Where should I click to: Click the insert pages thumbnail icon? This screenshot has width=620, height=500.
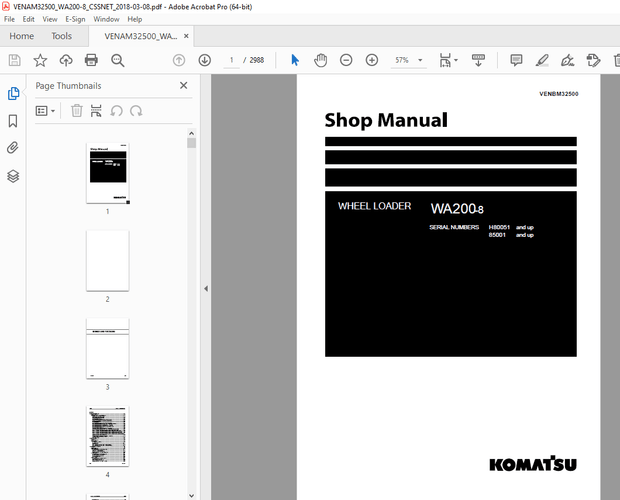pyautogui.click(x=96, y=111)
